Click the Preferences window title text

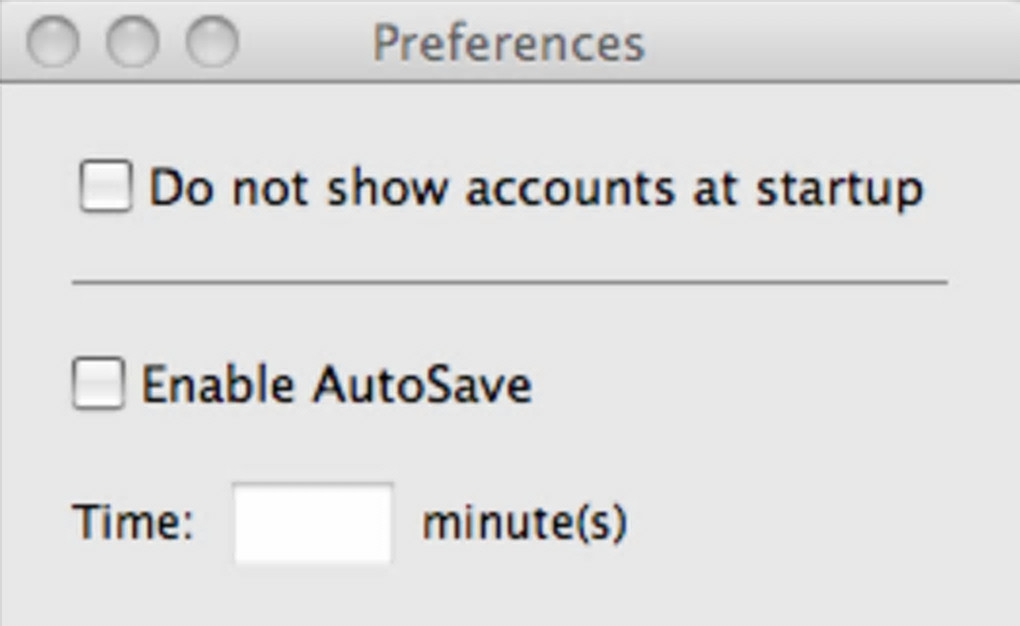pyautogui.click(x=508, y=43)
